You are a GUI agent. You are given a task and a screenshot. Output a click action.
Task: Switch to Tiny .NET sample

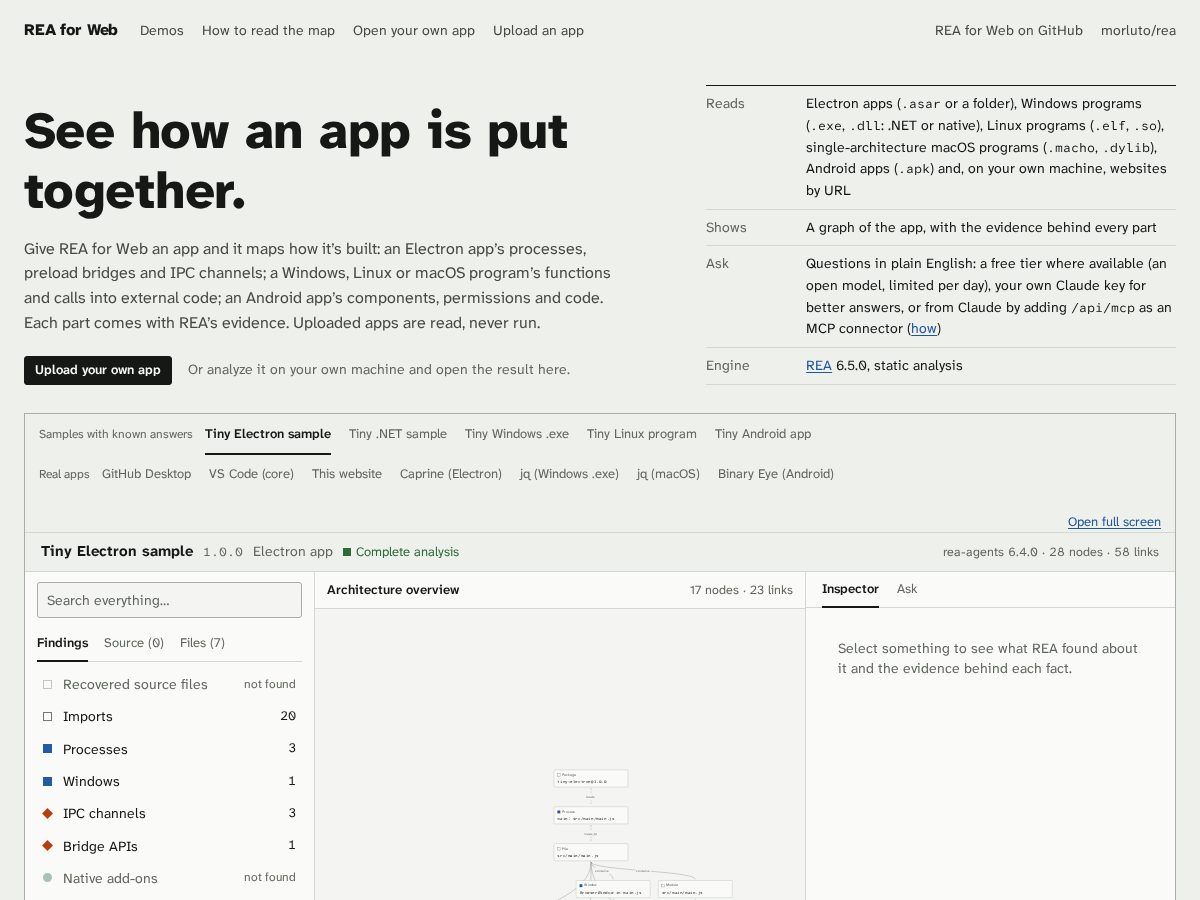pos(398,434)
